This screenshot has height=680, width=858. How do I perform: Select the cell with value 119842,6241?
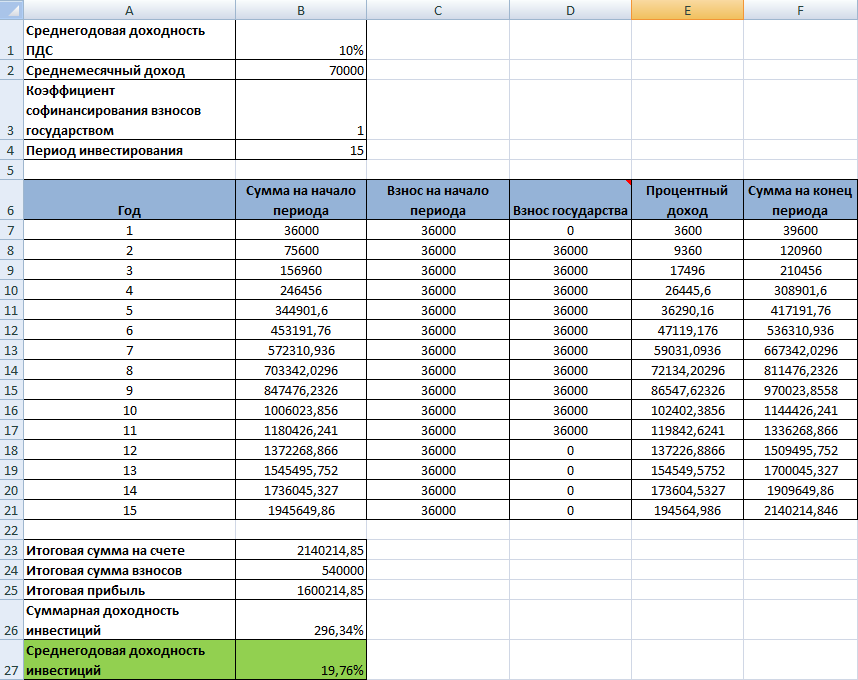[687, 430]
